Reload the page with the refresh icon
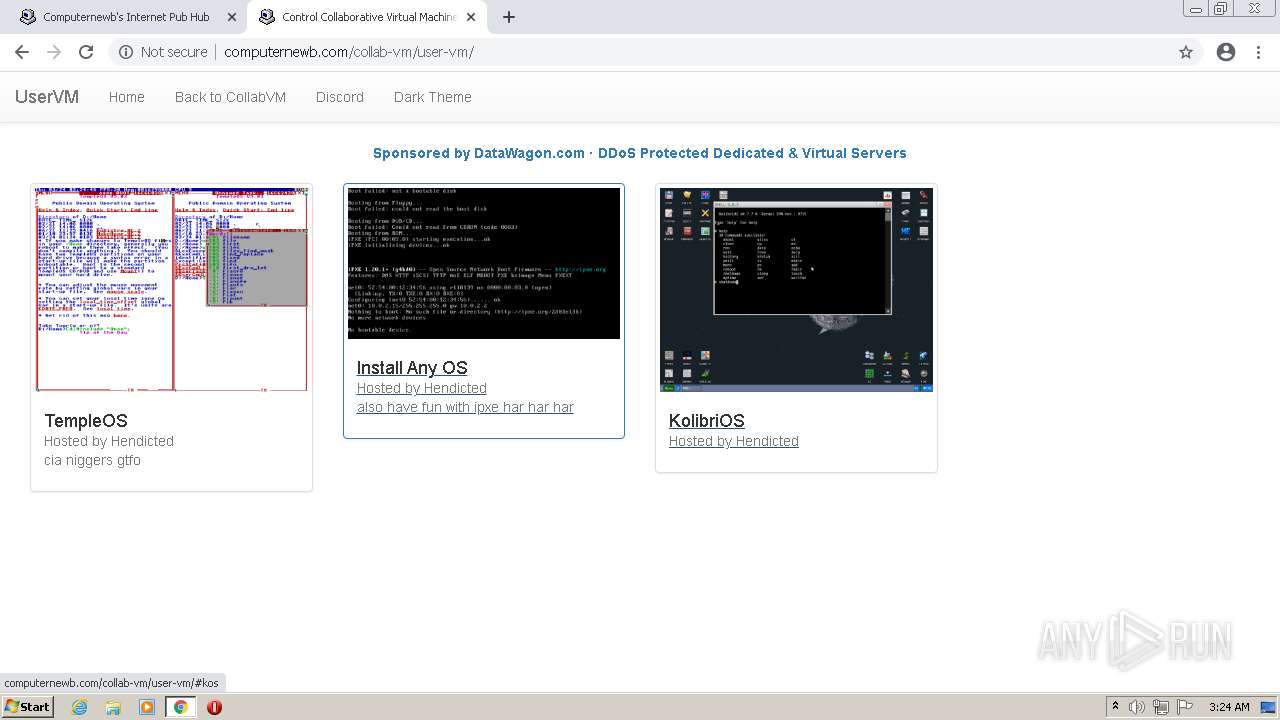 click(86, 52)
